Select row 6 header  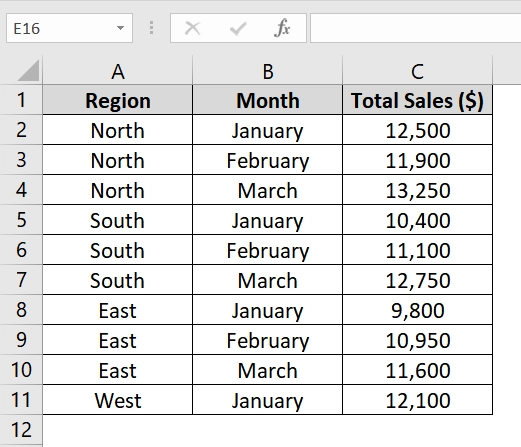click(21, 250)
